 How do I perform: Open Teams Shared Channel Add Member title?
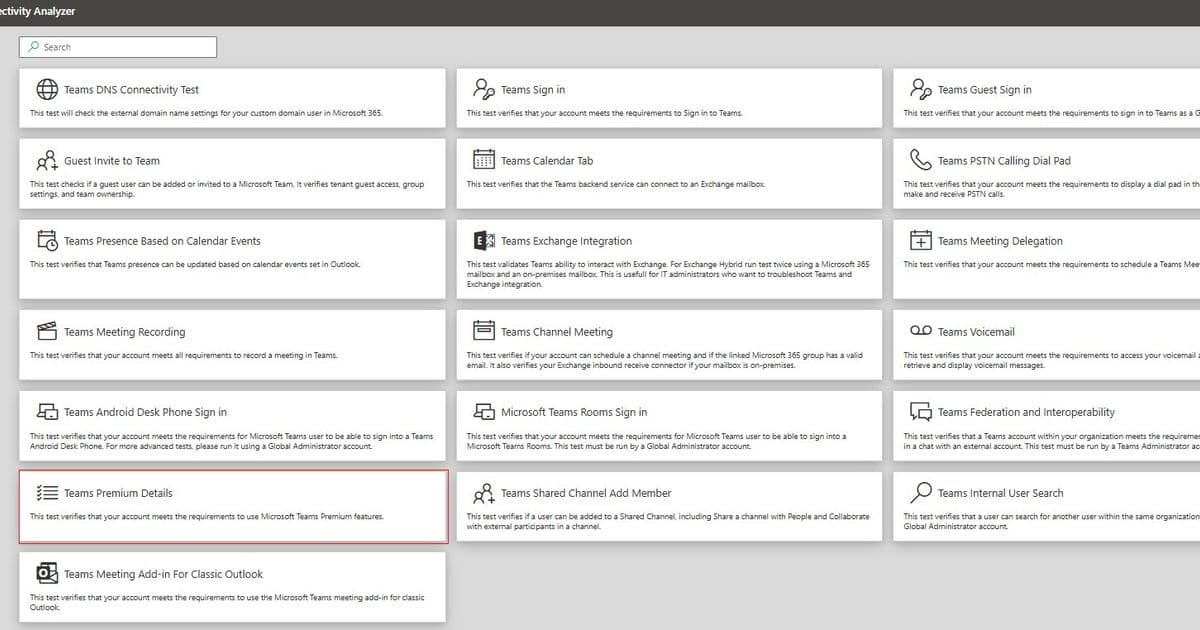coord(586,493)
